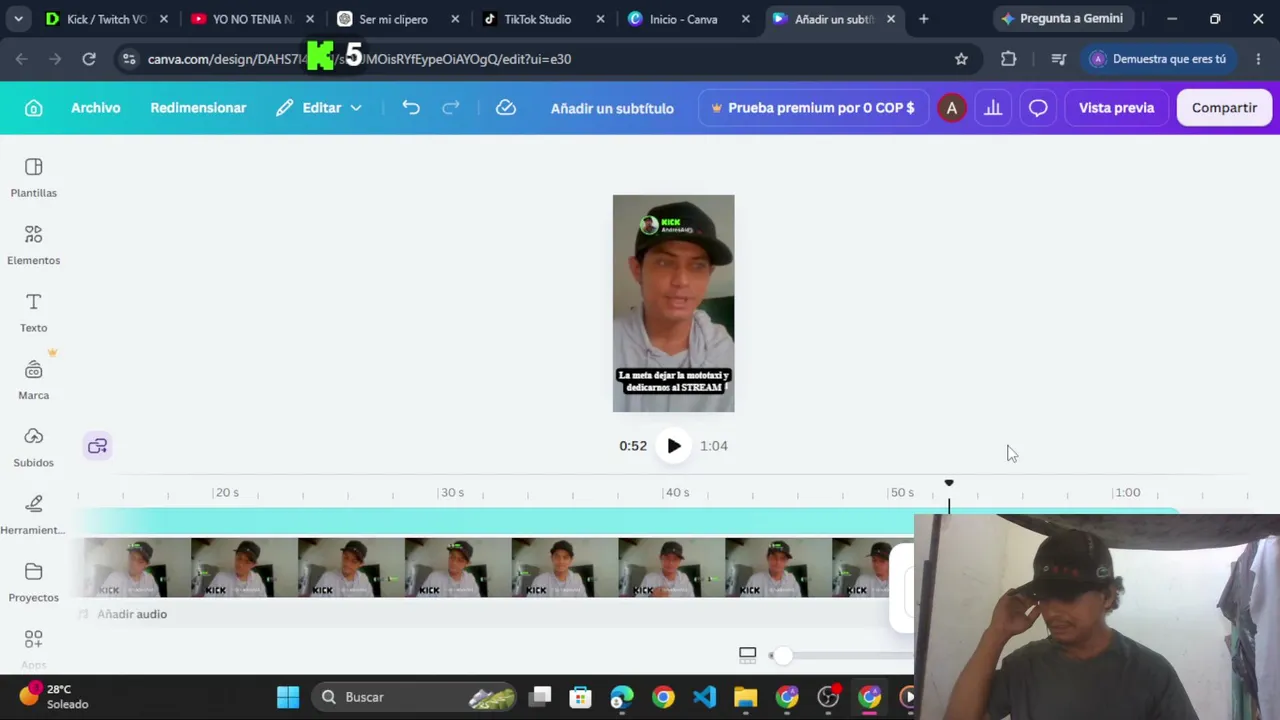This screenshot has height=720, width=1280.
Task: Bookmark this page with the star icon
Action: (961, 59)
